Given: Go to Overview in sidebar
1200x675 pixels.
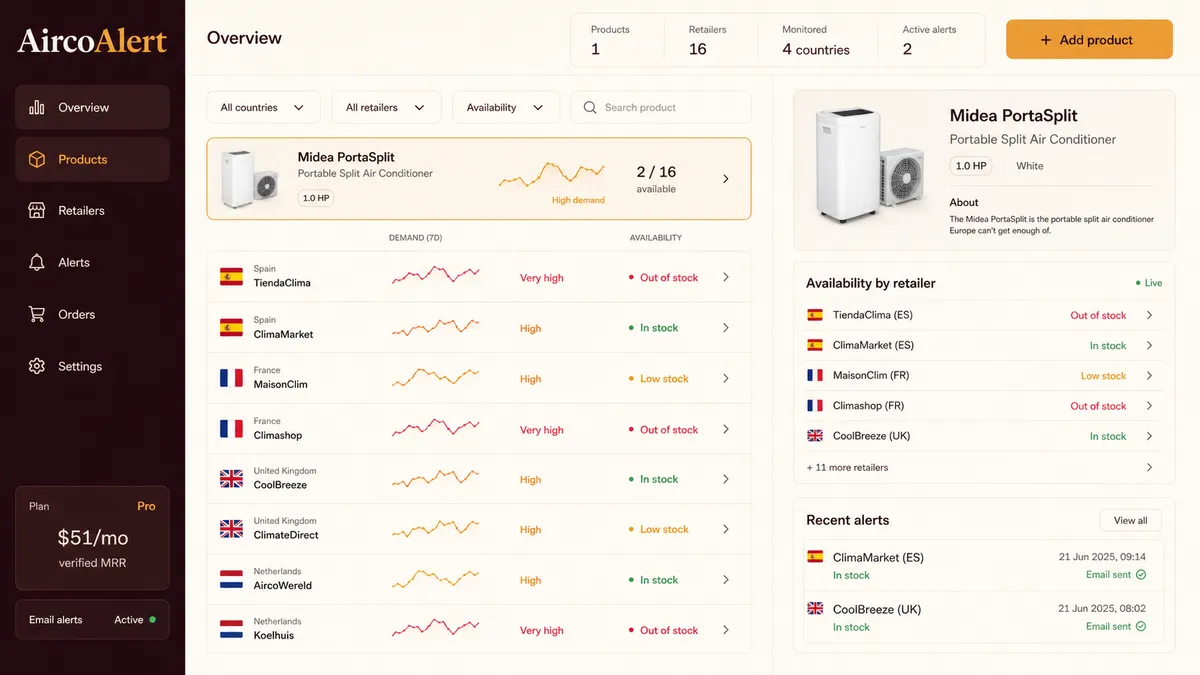Looking at the screenshot, I should (x=92, y=107).
